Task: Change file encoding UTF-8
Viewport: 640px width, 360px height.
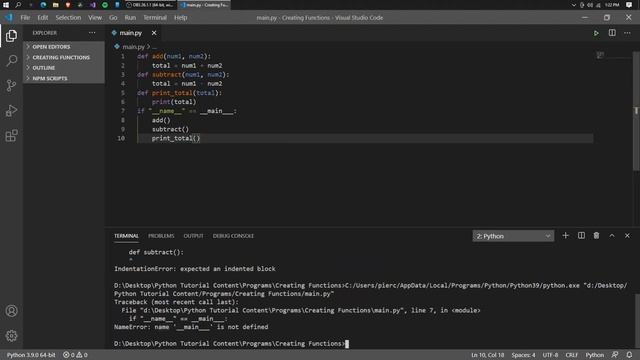Action: click(x=550, y=355)
